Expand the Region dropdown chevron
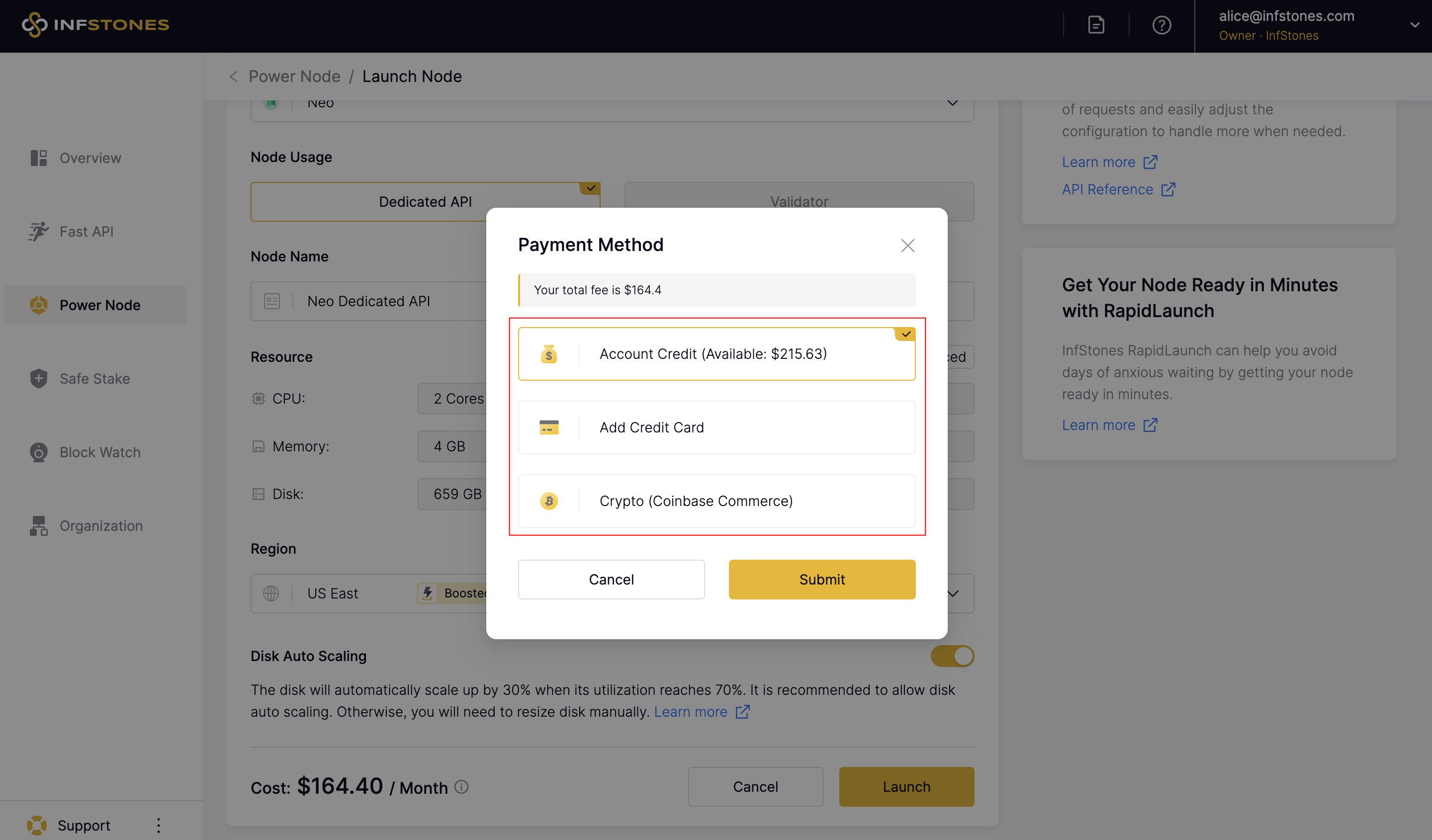The image size is (1432, 840). click(953, 593)
